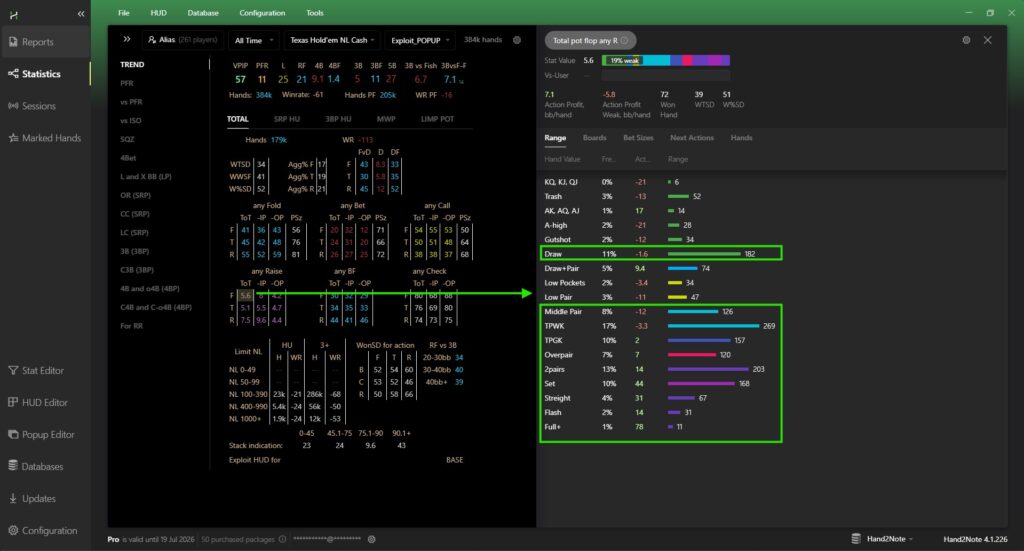1024x551 pixels.
Task: Click the gear next to 384k hands
Action: click(x=517, y=40)
